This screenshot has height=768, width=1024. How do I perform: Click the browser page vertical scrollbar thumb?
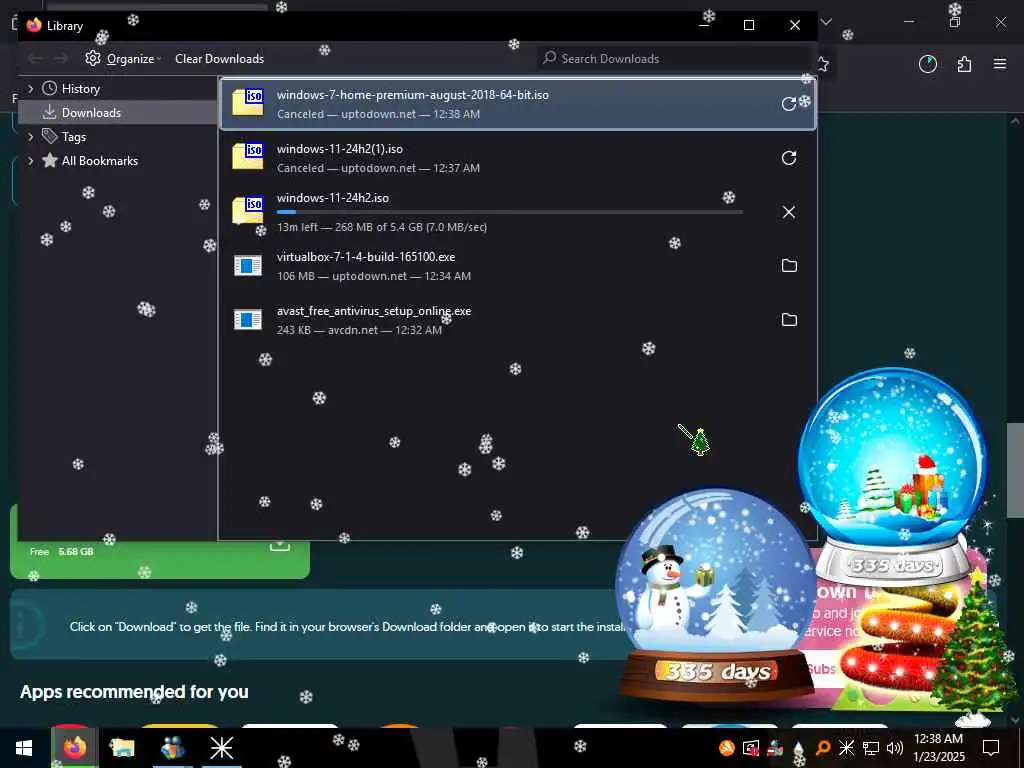(1014, 470)
